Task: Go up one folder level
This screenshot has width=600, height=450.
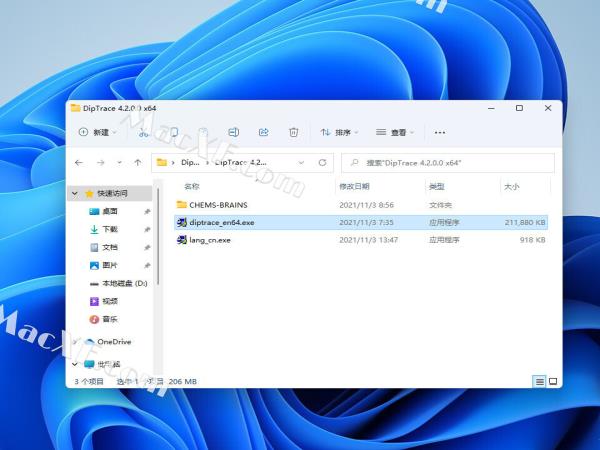Action: pos(138,163)
